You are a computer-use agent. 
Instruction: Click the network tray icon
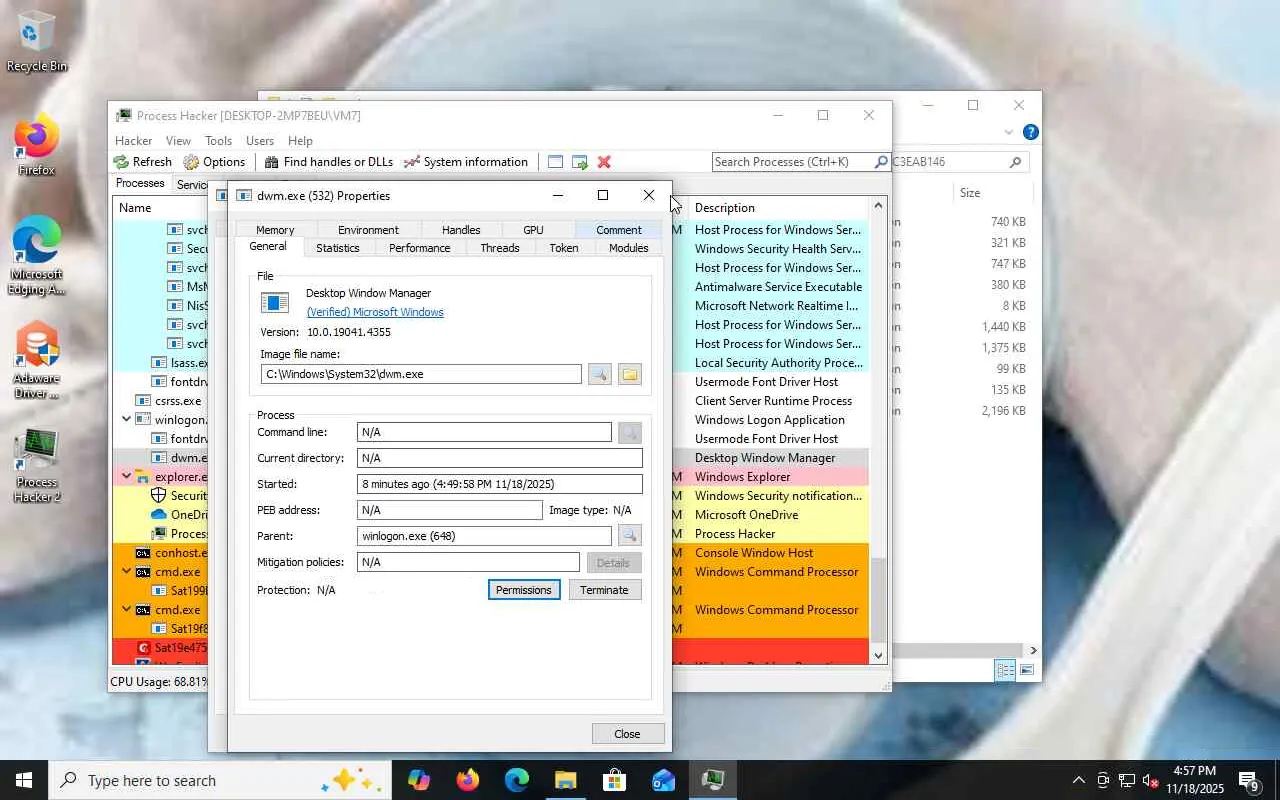(1127, 780)
